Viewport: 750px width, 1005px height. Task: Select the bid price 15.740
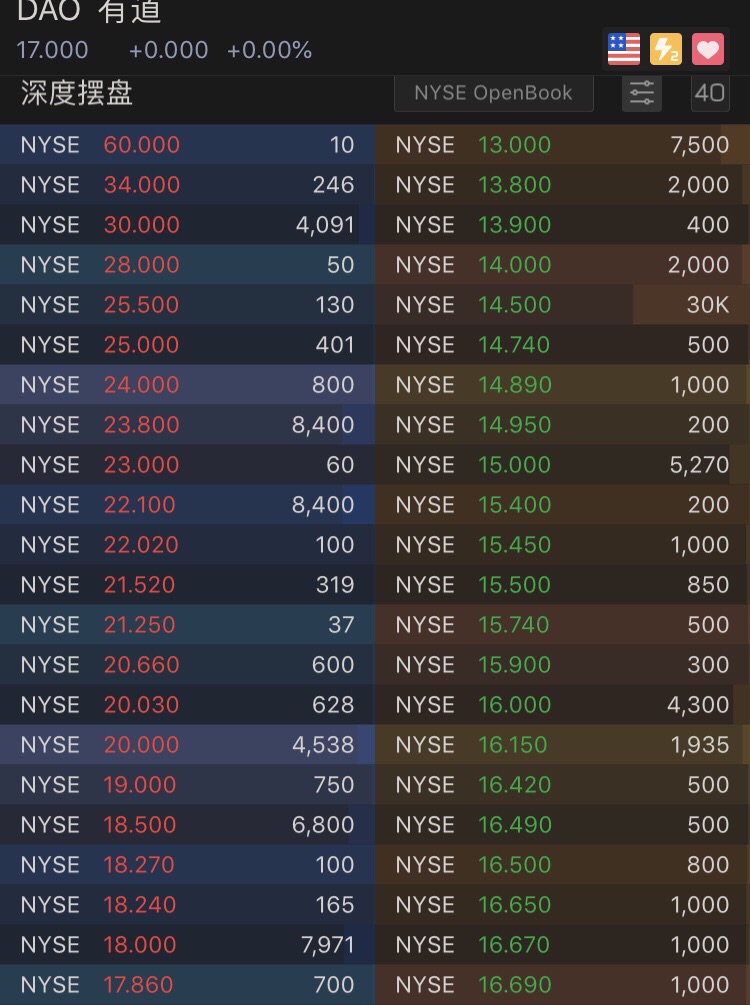[x=514, y=624]
